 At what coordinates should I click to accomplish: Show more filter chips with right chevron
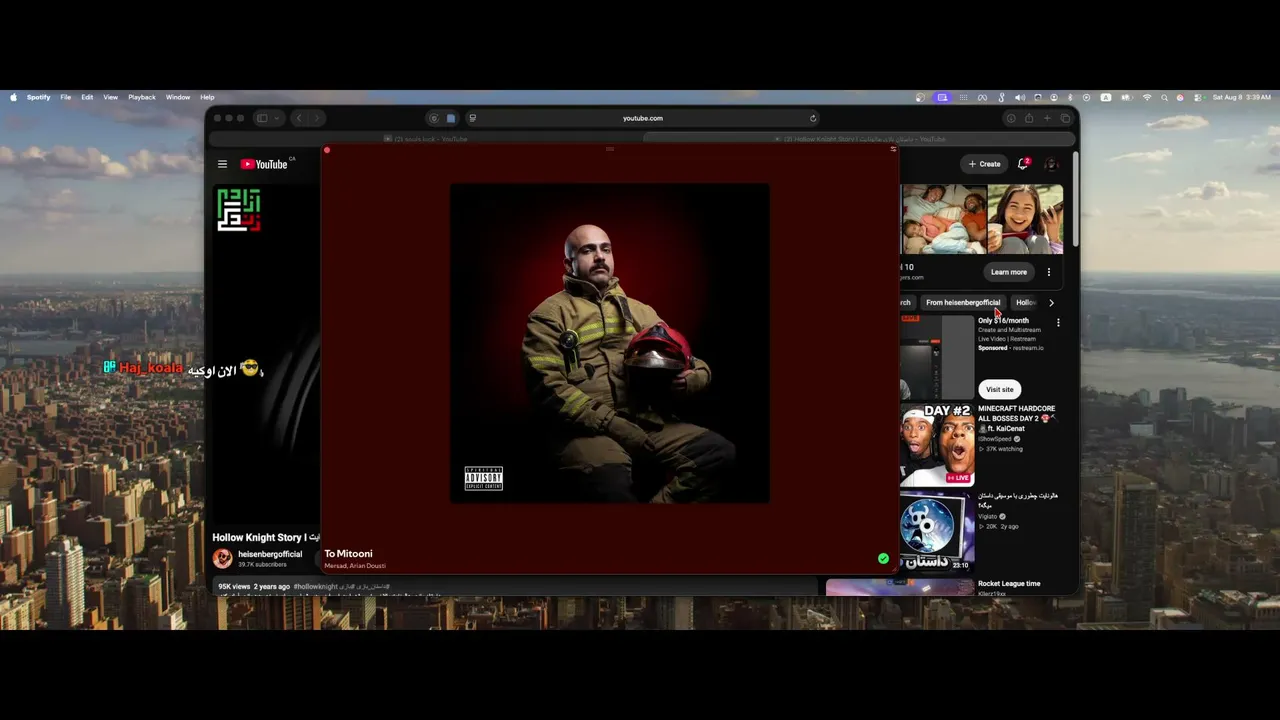pos(1051,302)
